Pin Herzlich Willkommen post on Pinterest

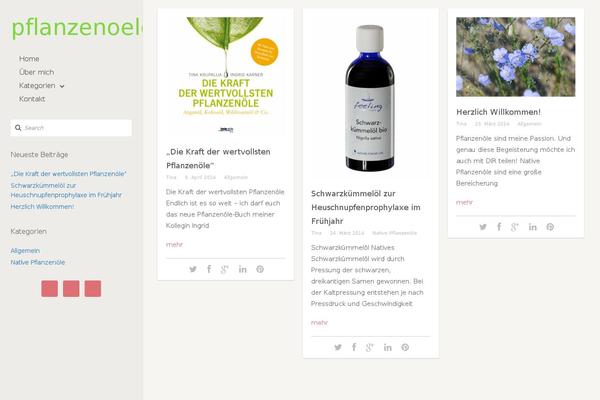click(x=550, y=227)
